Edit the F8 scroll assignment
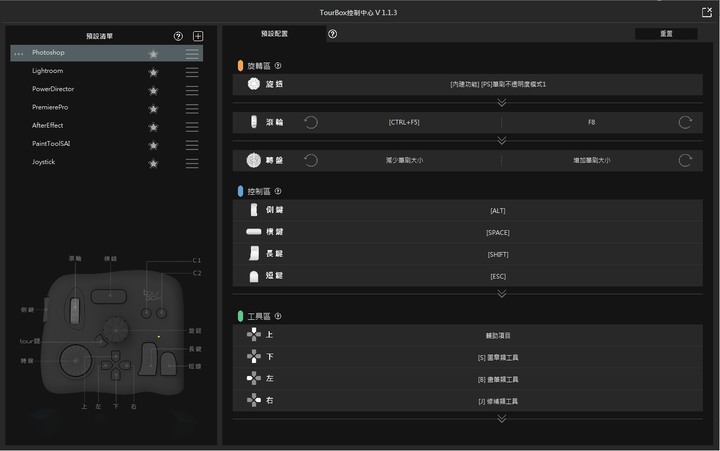 pyautogui.click(x=591, y=122)
